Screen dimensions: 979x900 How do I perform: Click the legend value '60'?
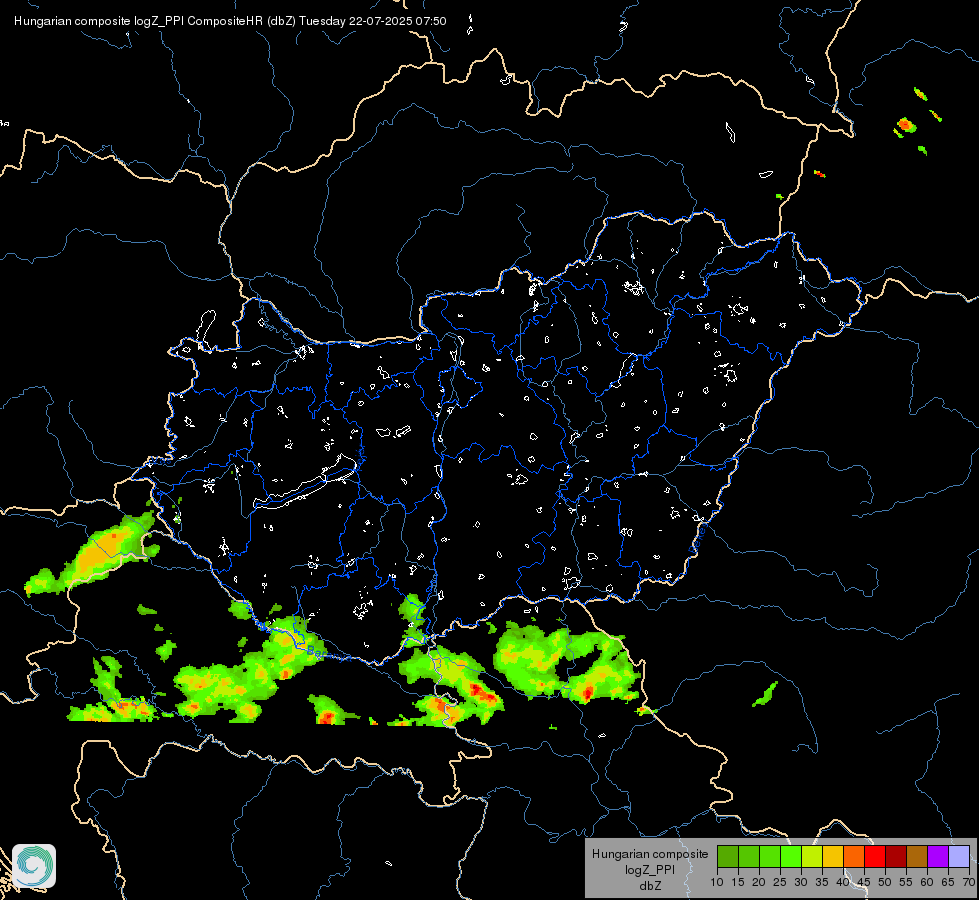(927, 882)
